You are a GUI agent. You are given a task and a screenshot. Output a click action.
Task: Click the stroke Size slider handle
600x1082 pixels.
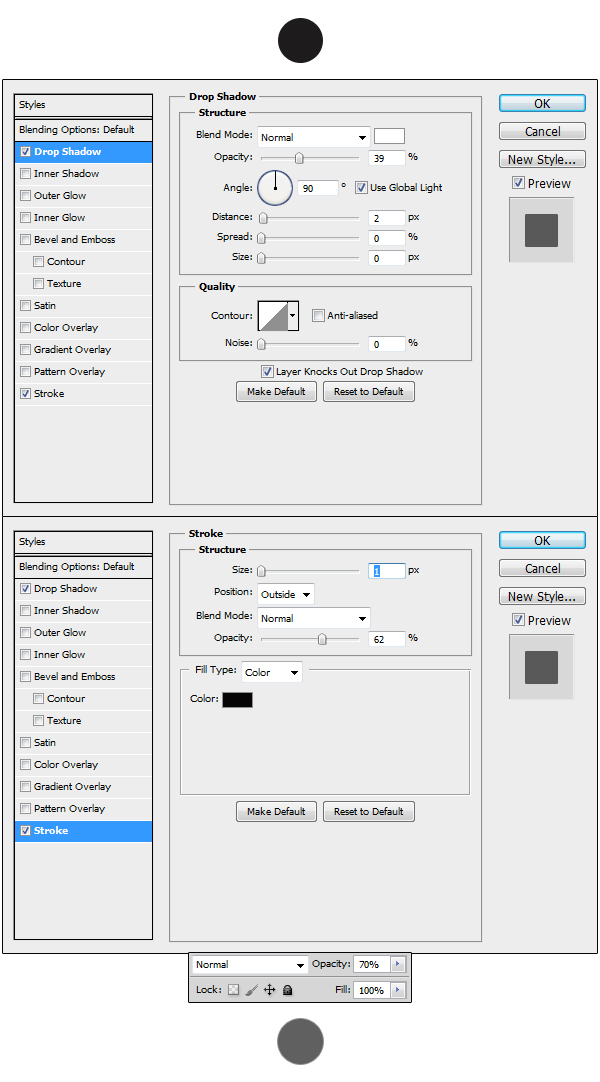pos(261,571)
